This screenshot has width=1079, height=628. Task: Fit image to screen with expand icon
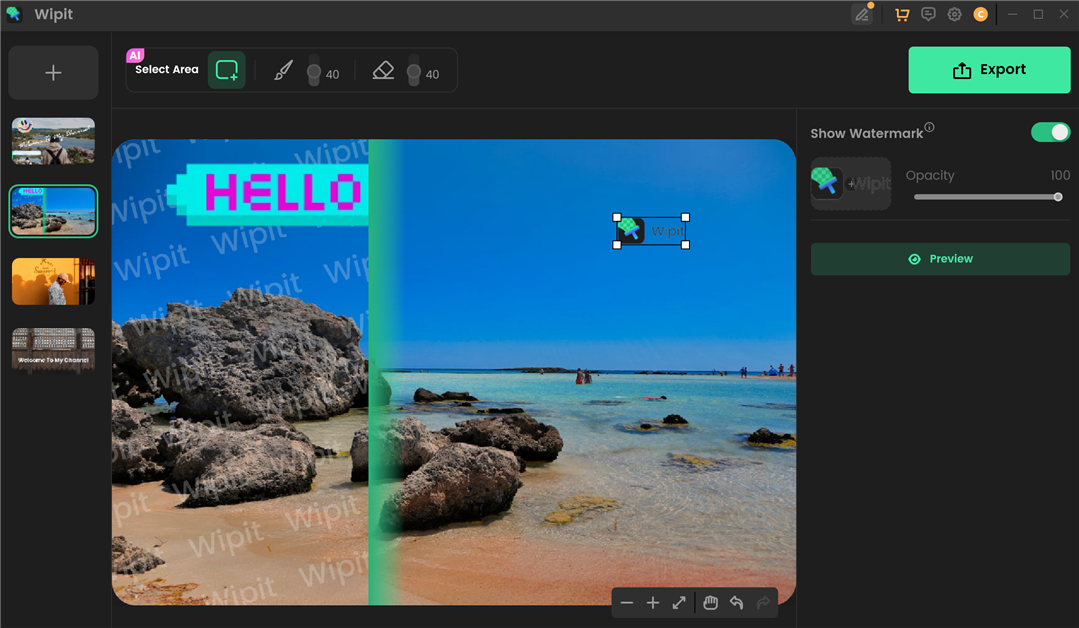point(679,603)
